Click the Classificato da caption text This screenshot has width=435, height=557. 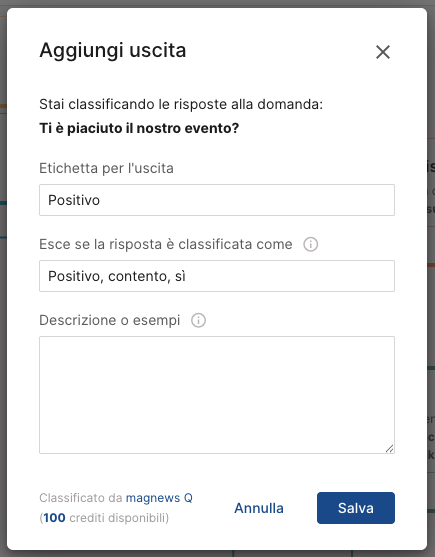[x=81, y=498]
